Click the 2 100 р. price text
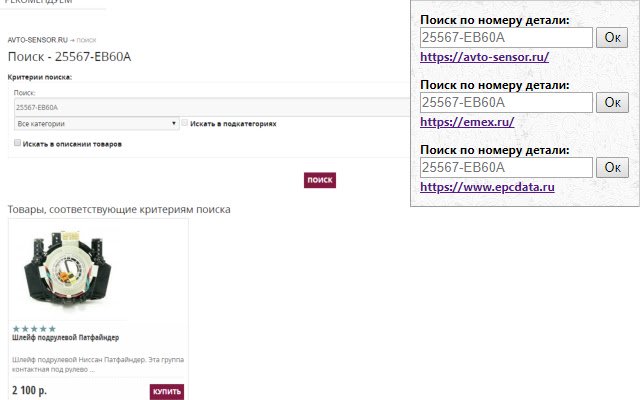Viewport: 640px width, 400px height. (29, 390)
